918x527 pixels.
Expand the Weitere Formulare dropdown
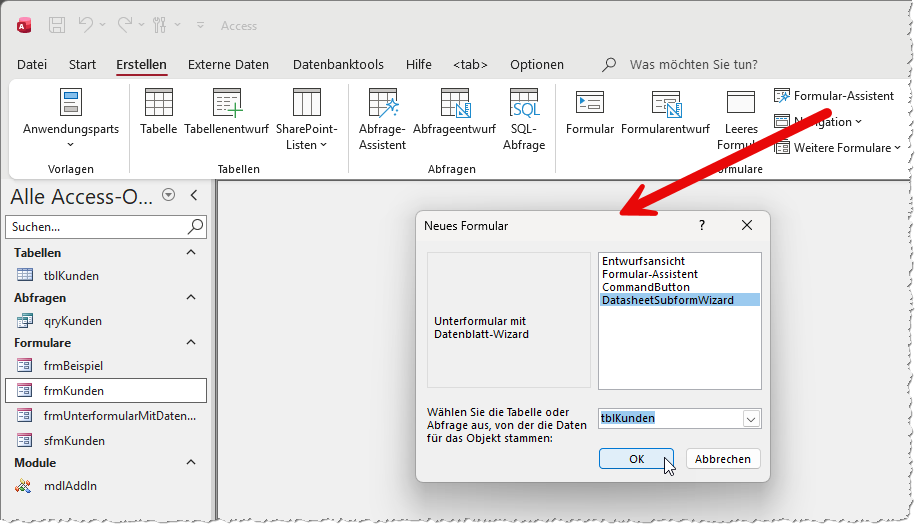click(838, 148)
